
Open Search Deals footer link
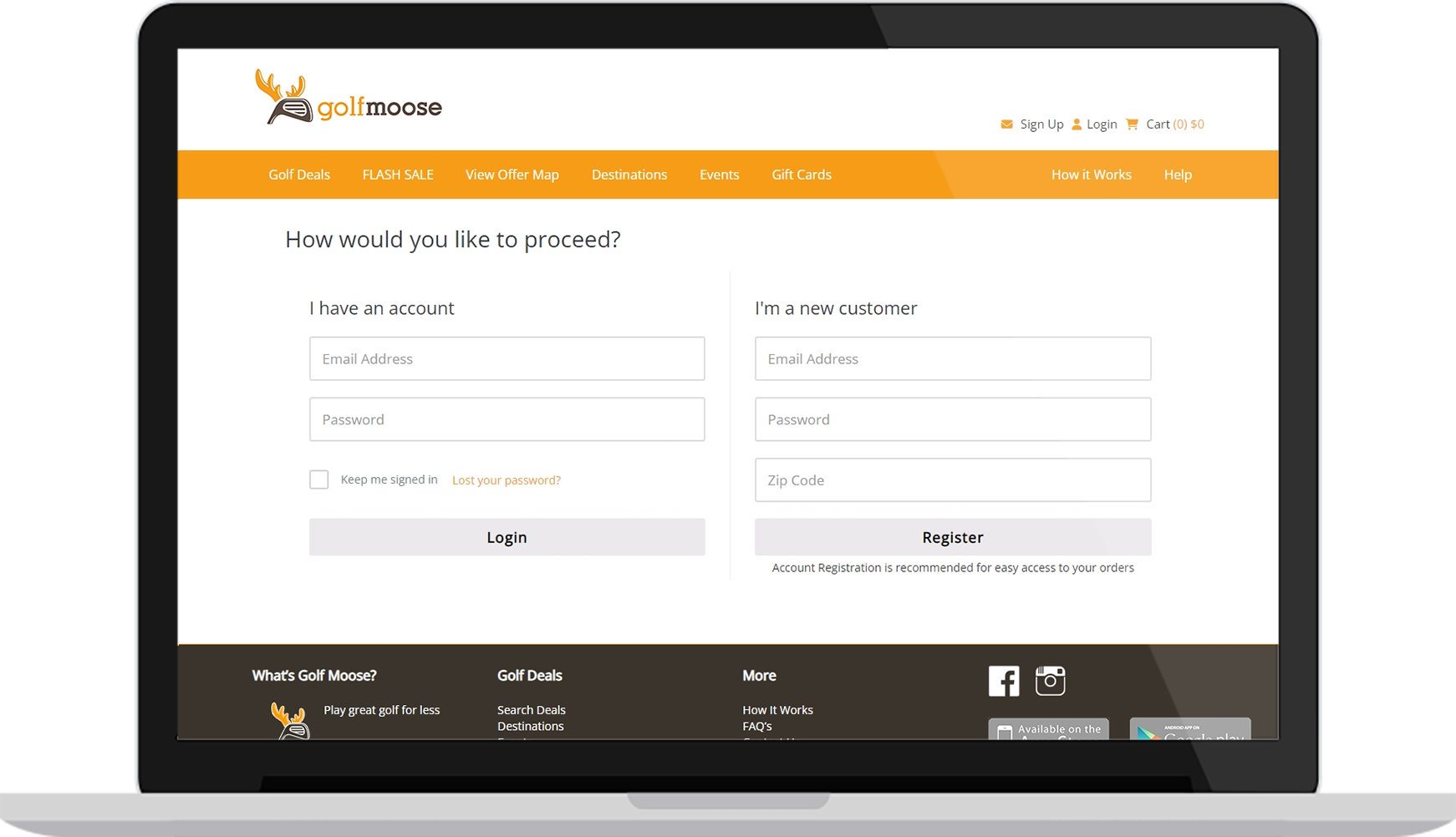[x=531, y=710]
